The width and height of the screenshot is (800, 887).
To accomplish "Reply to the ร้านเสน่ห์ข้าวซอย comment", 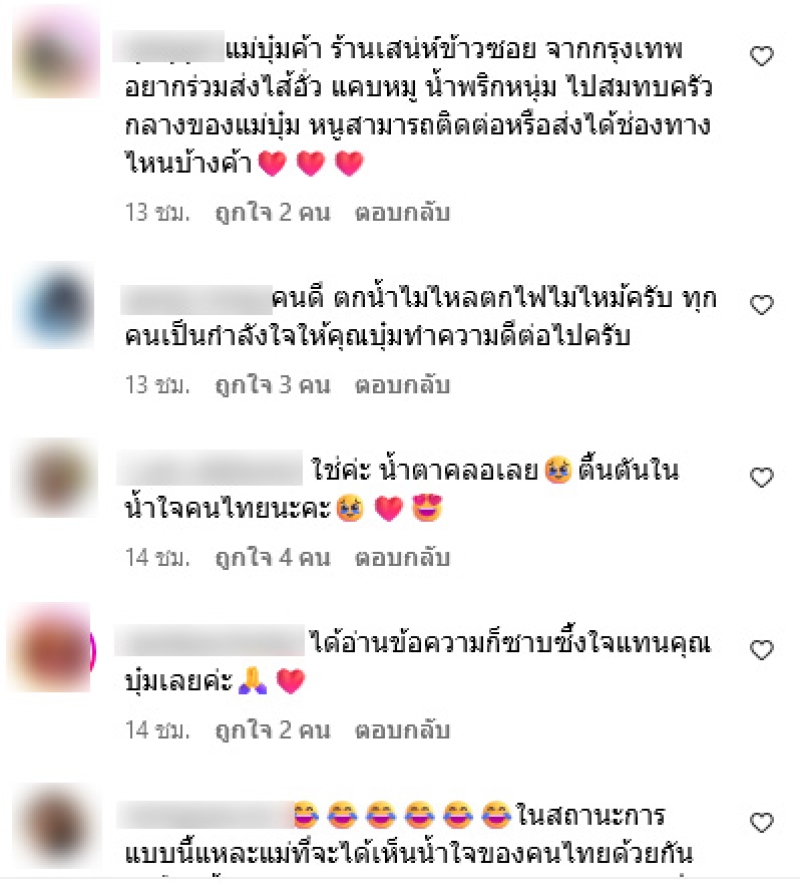I will [x=402, y=213].
